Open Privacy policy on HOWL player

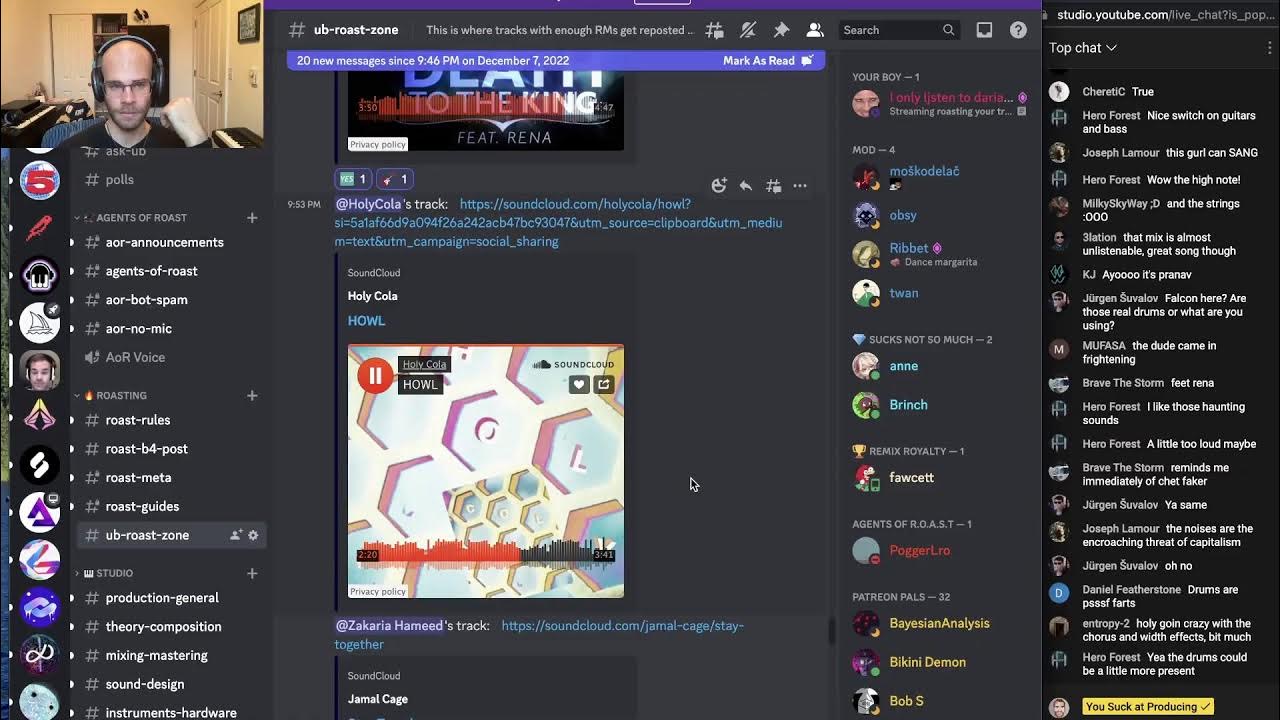click(378, 592)
